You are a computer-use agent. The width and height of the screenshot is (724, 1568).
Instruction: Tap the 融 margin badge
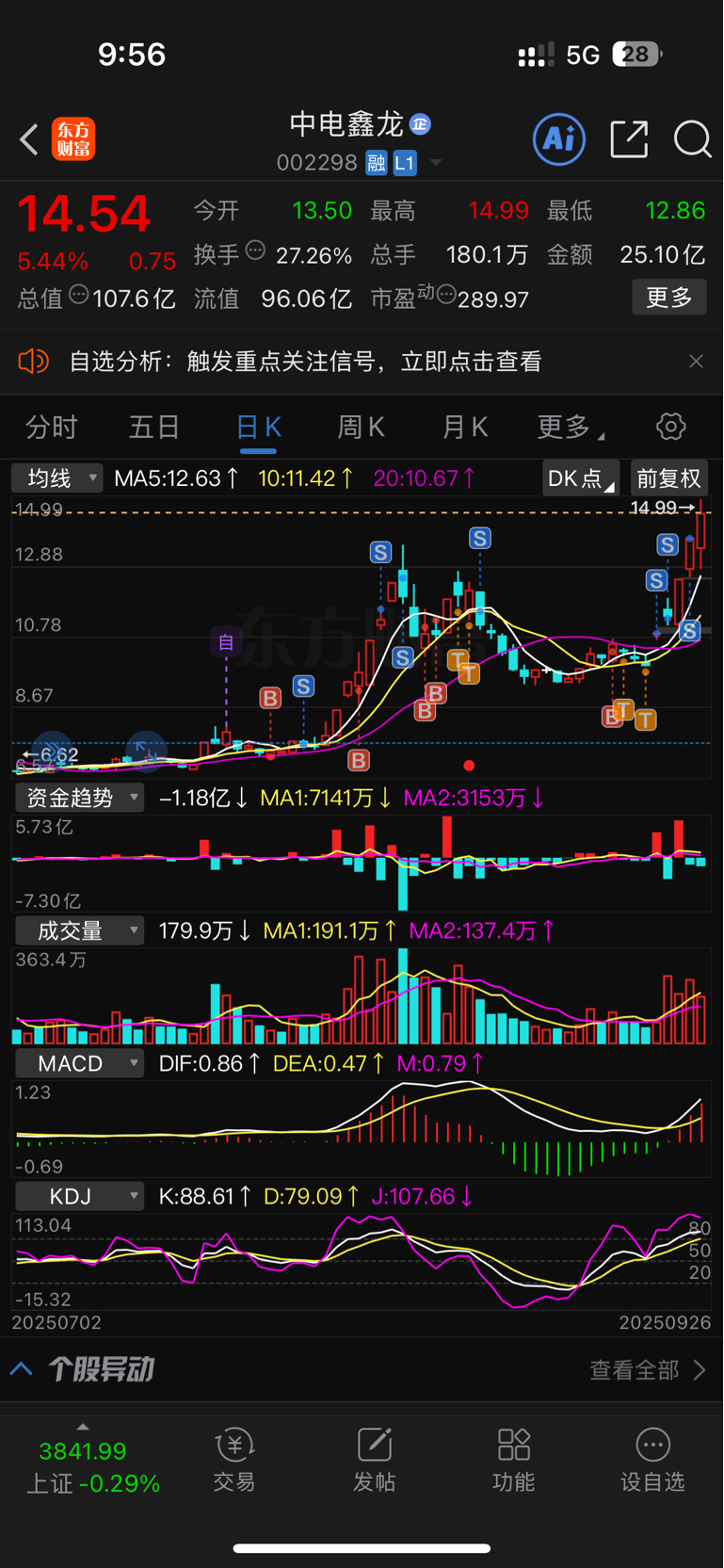coord(377,163)
